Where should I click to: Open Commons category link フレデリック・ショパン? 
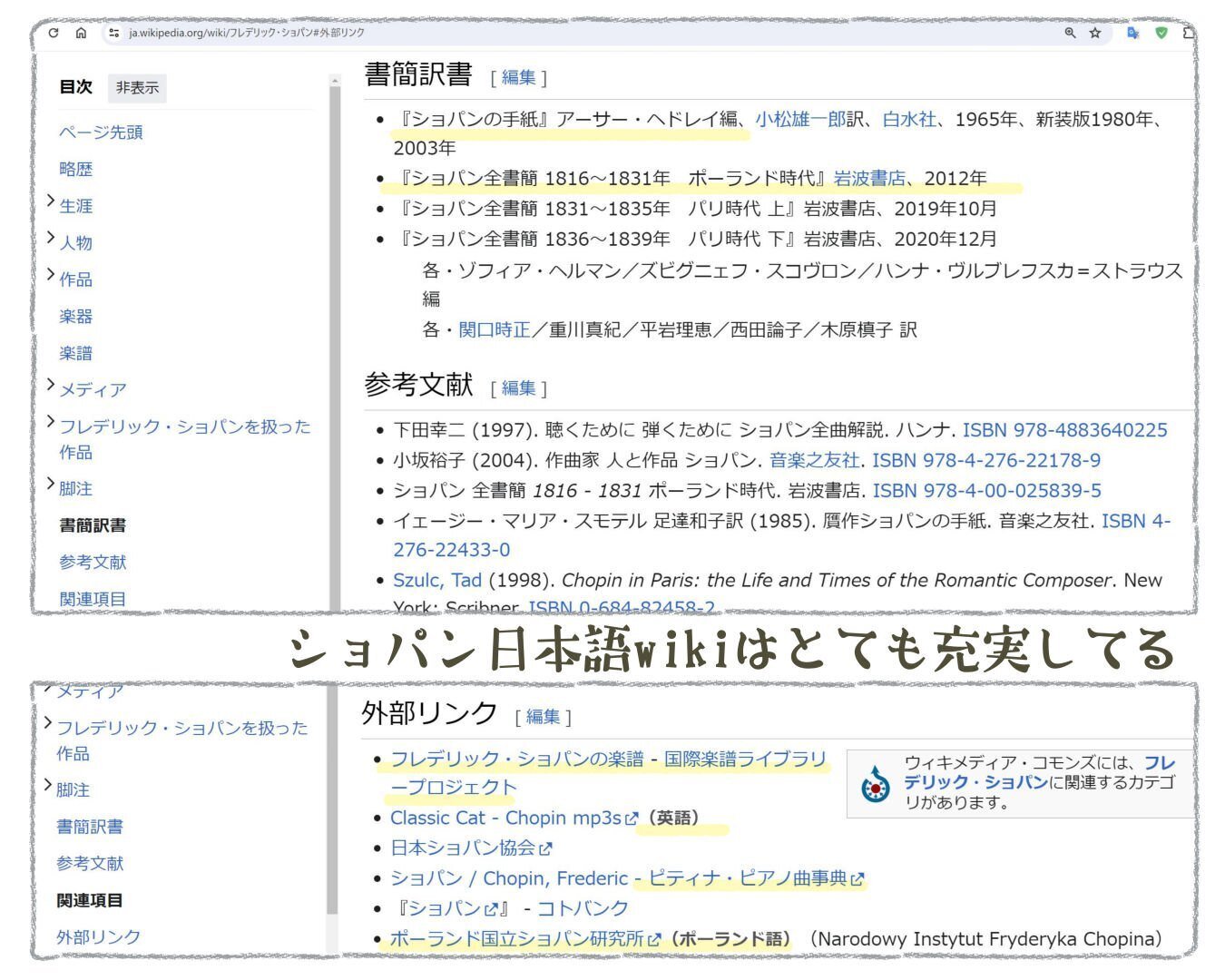[1039, 772]
